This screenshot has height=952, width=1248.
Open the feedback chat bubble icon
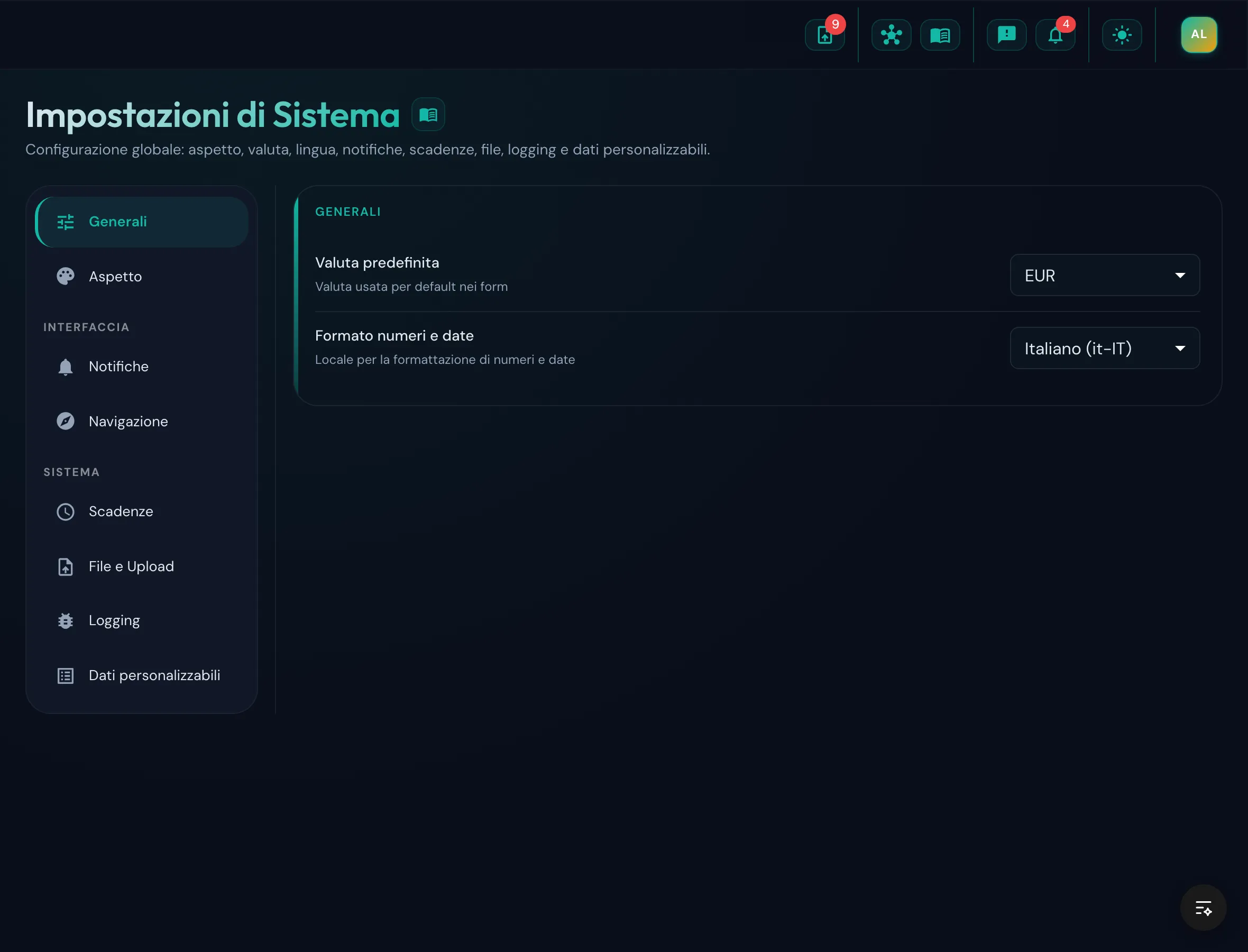[x=1006, y=35]
